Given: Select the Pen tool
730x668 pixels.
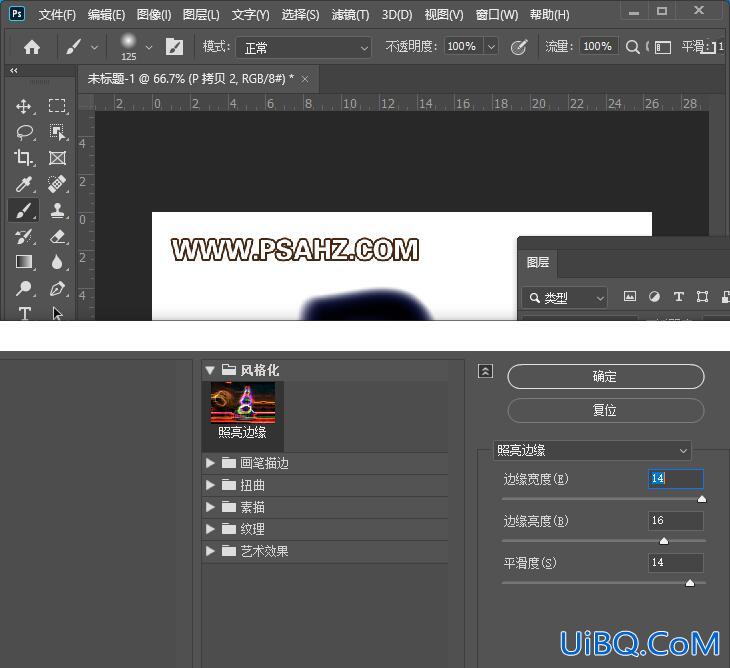Looking at the screenshot, I should [57, 289].
